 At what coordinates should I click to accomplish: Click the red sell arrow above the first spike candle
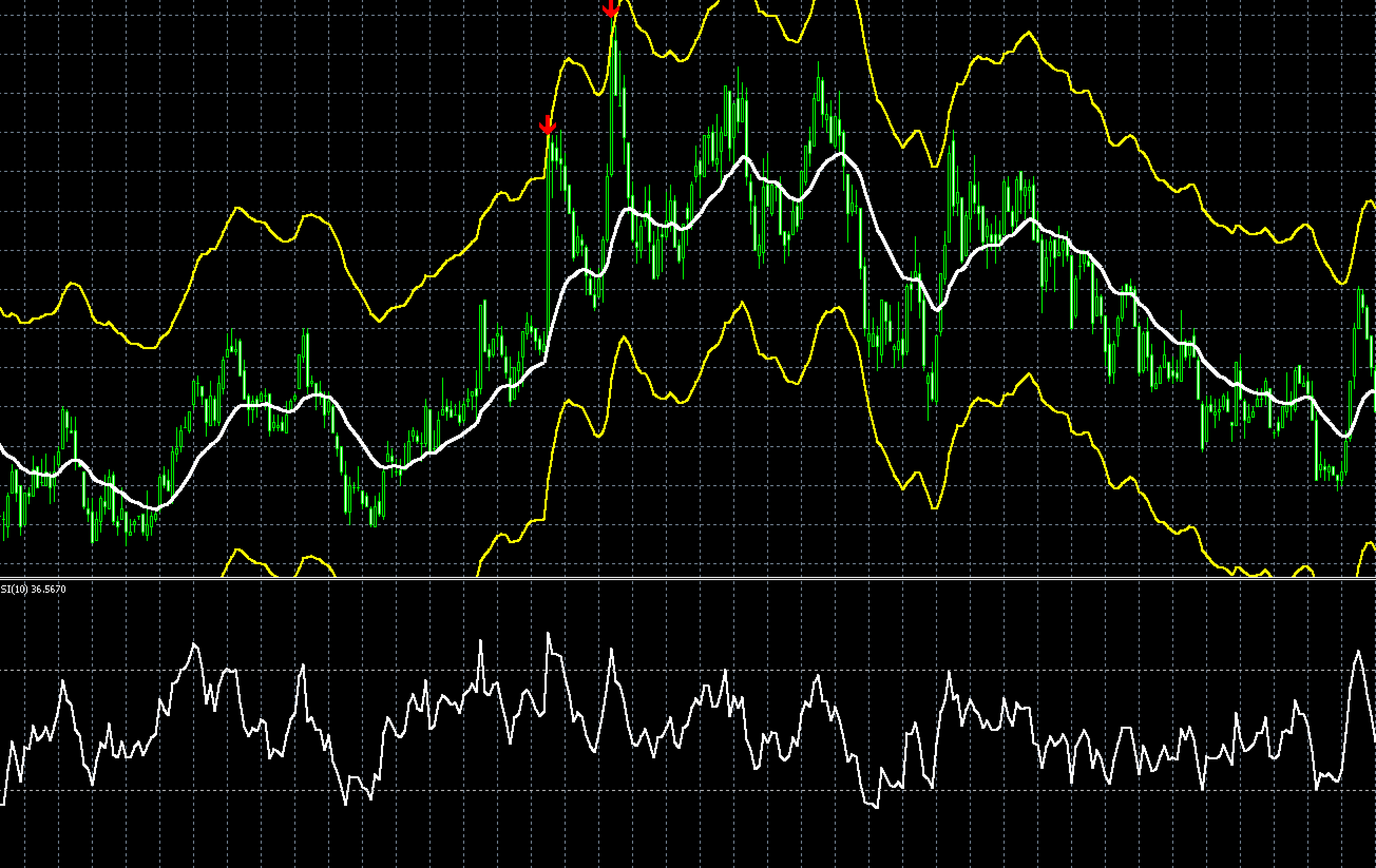coord(548,124)
